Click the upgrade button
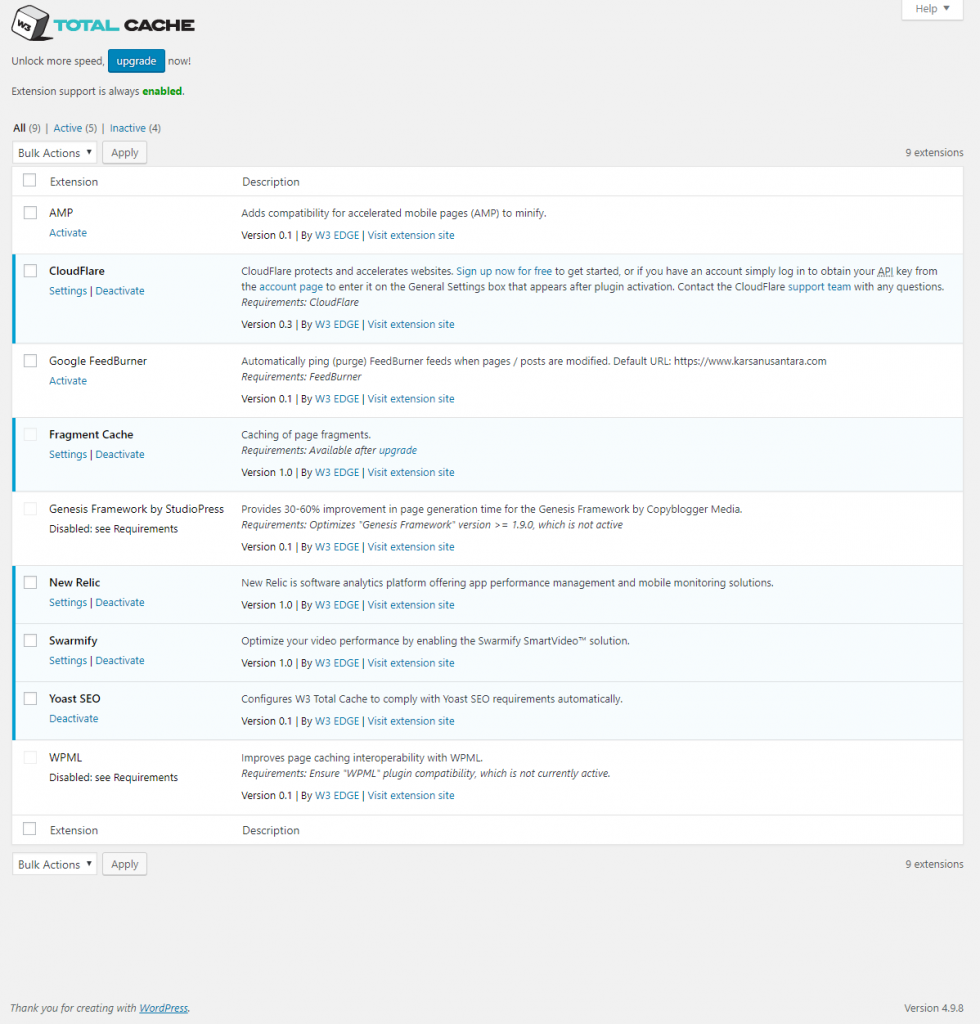980x1024 pixels. pyautogui.click(x=136, y=61)
